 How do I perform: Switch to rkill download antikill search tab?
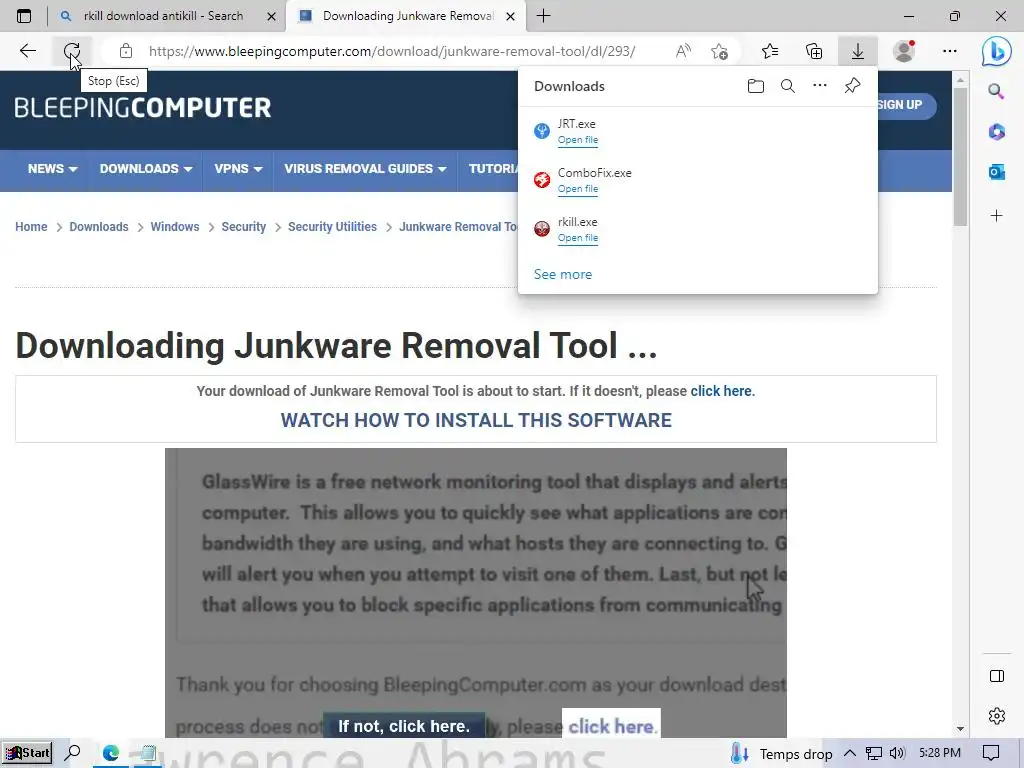tap(163, 16)
